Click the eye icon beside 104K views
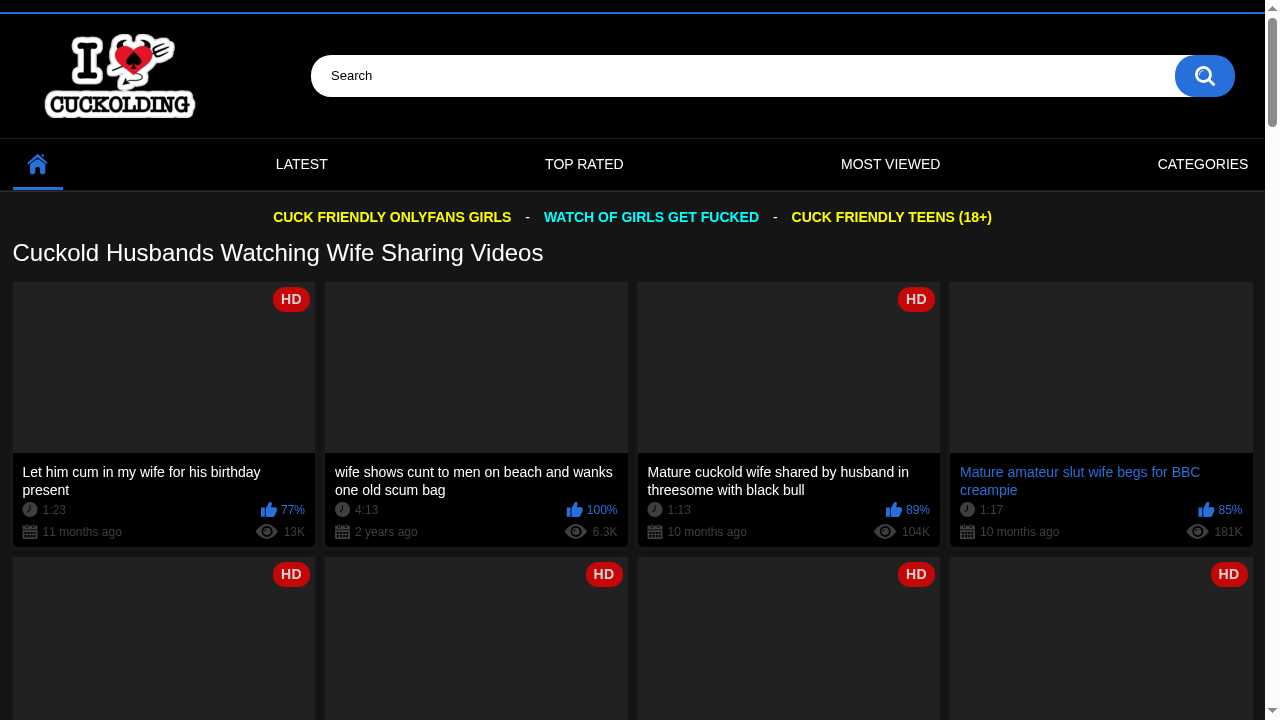Image resolution: width=1280 pixels, height=720 pixels. point(885,532)
